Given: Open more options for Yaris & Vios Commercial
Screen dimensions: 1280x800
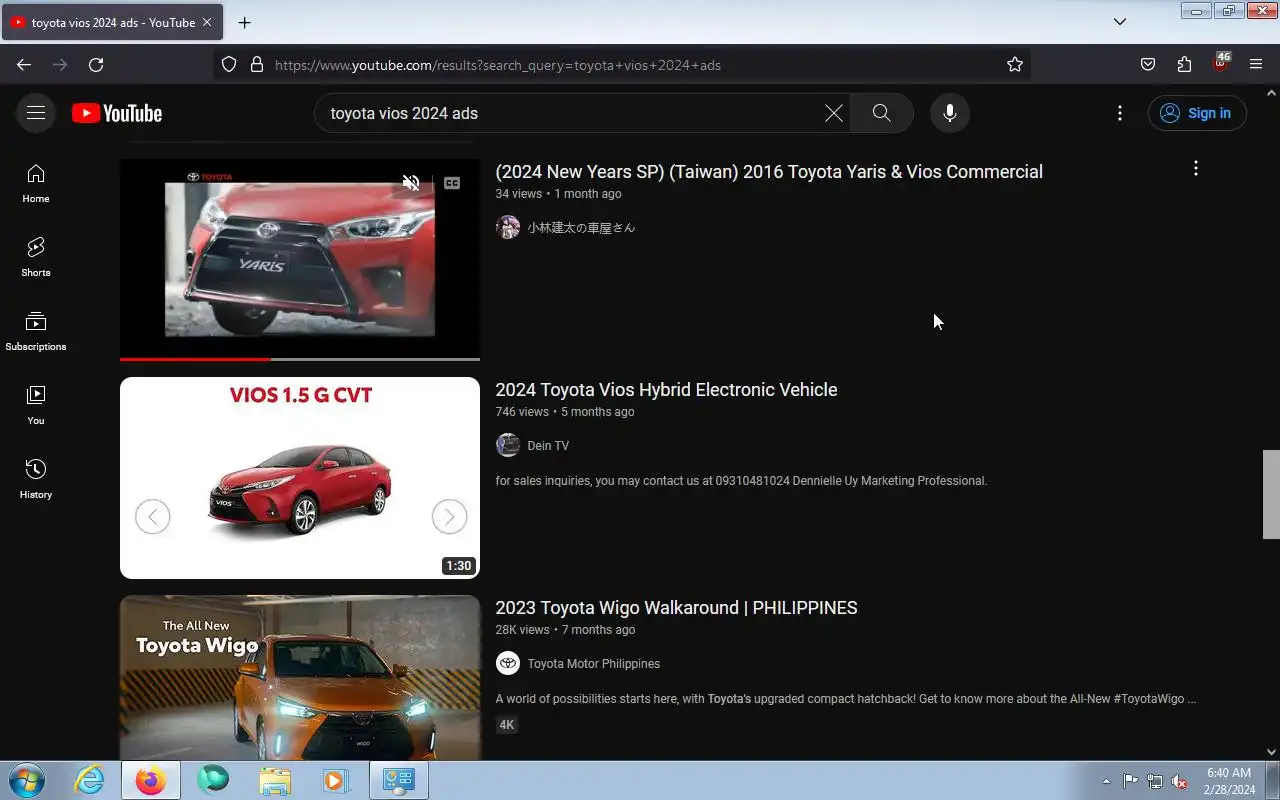Looking at the screenshot, I should 1195,168.
